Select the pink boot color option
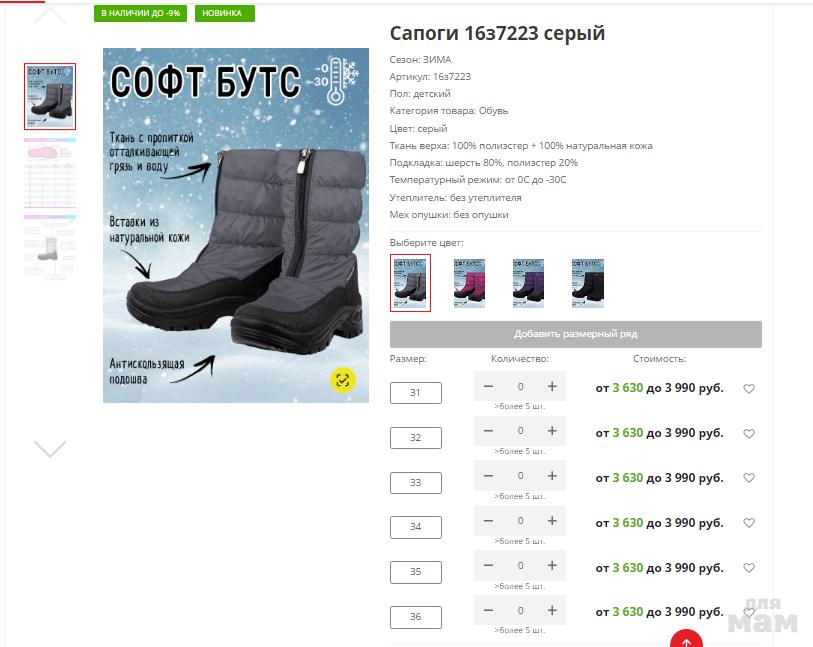Viewport: 813px width, 647px height. coord(469,283)
